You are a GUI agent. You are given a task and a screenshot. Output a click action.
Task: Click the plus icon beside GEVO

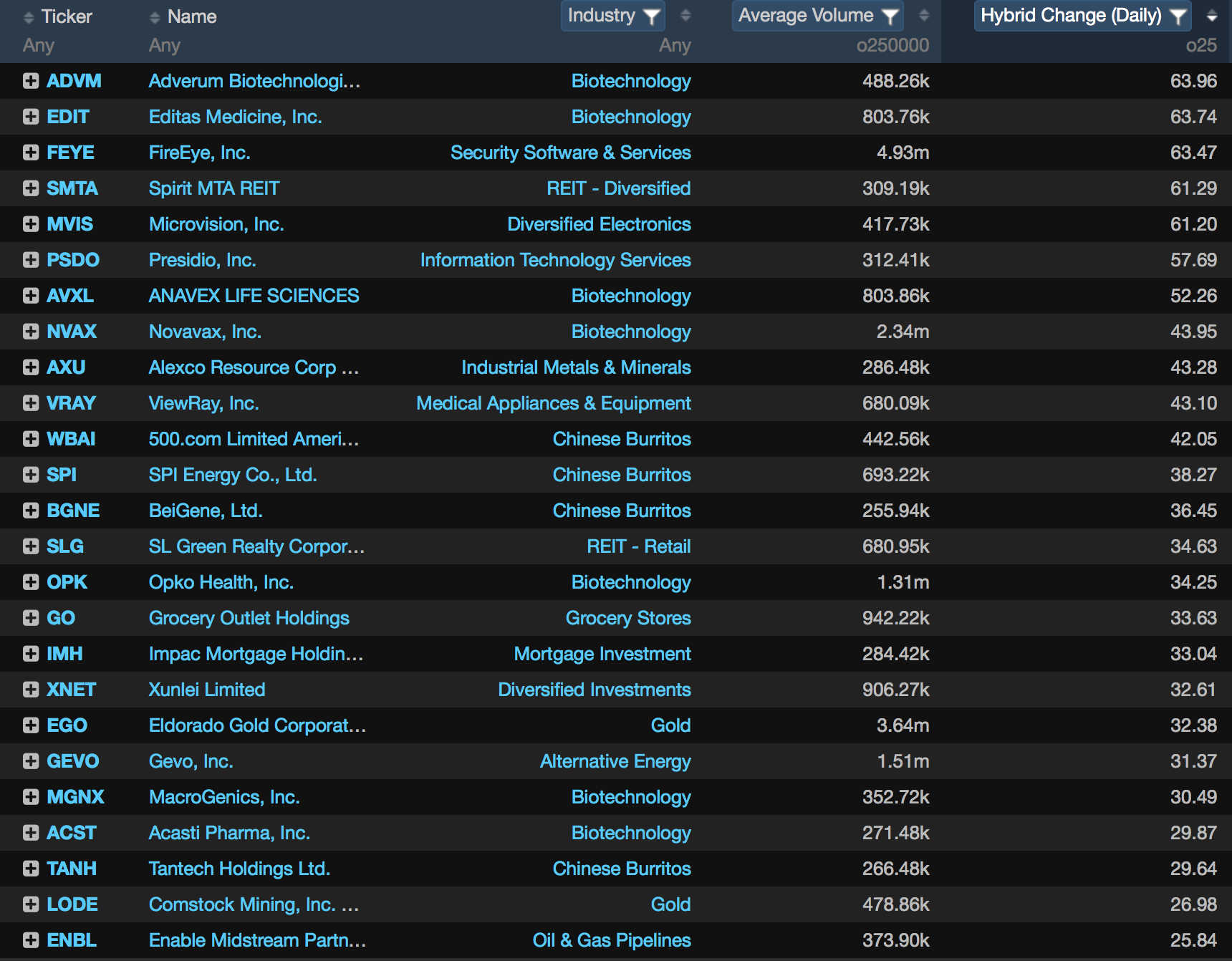31,761
